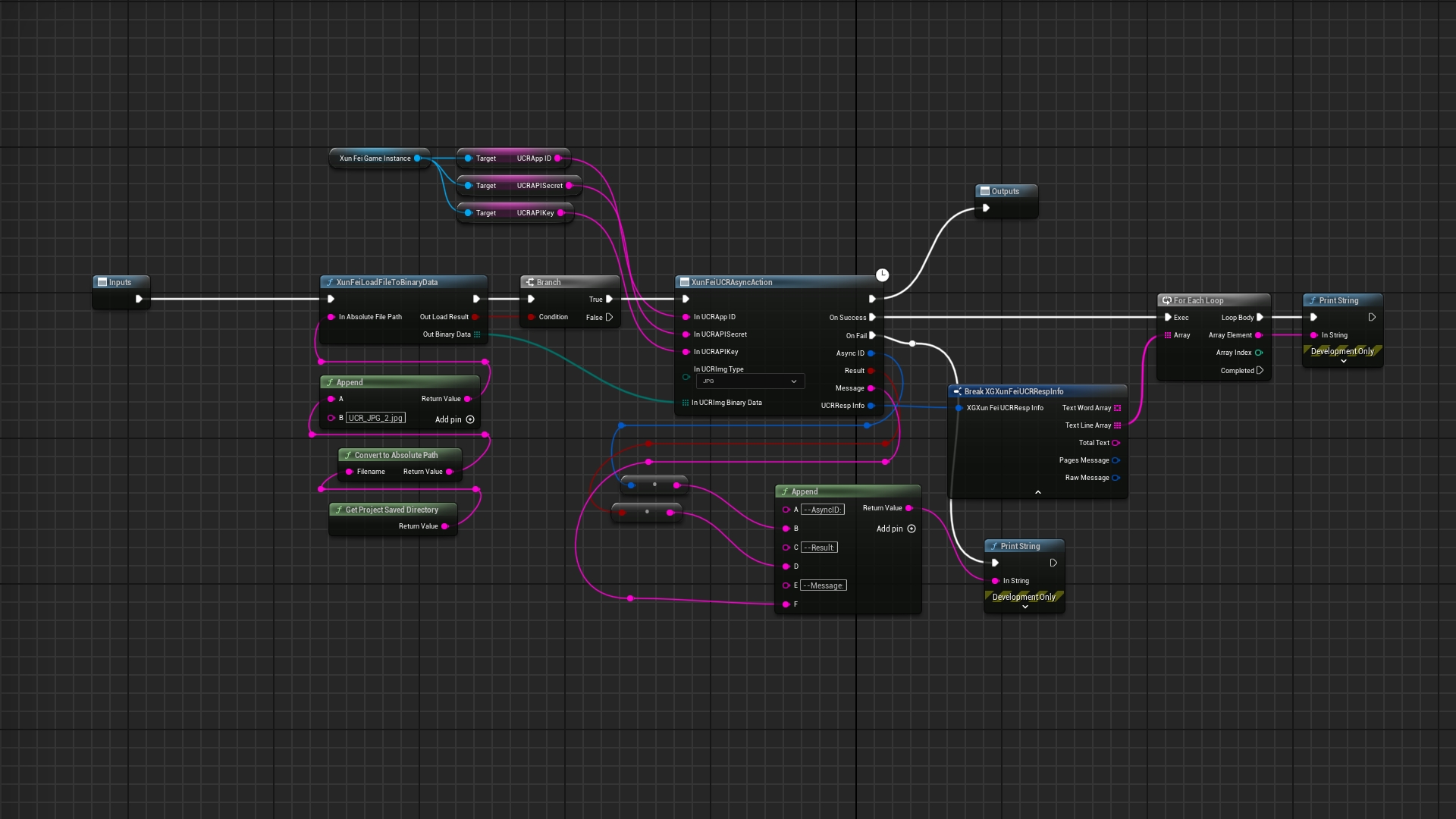This screenshot has width=1456, height=819.
Task: Collapse Break XGXunFeiUCRRespInfo node pins
Action: [x=1037, y=492]
